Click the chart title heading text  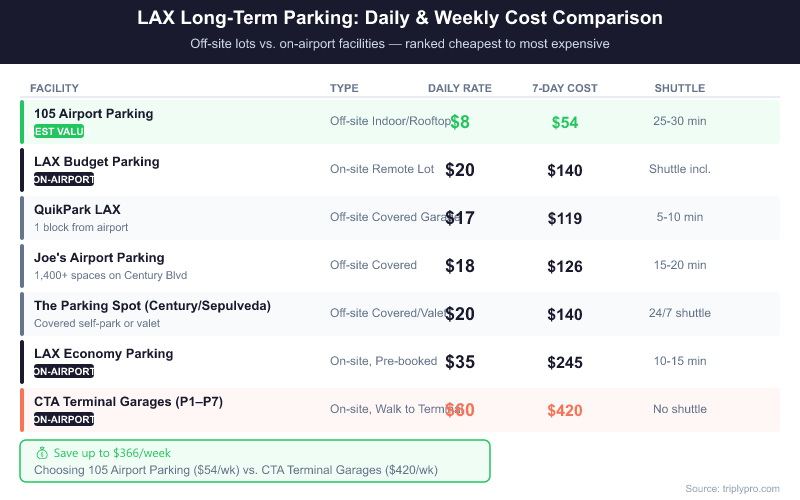tap(400, 19)
